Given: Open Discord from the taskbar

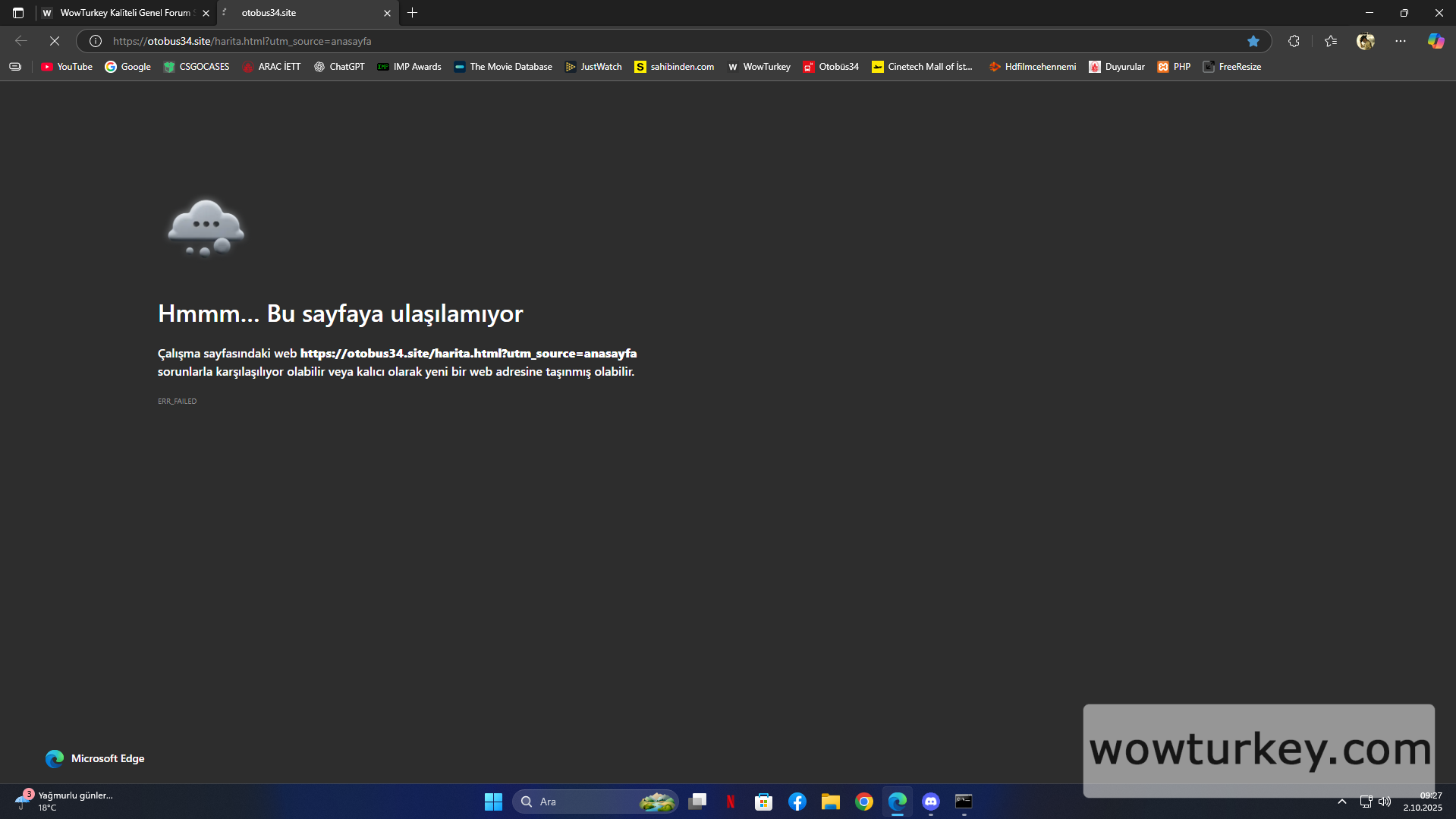Looking at the screenshot, I should pyautogui.click(x=931, y=802).
